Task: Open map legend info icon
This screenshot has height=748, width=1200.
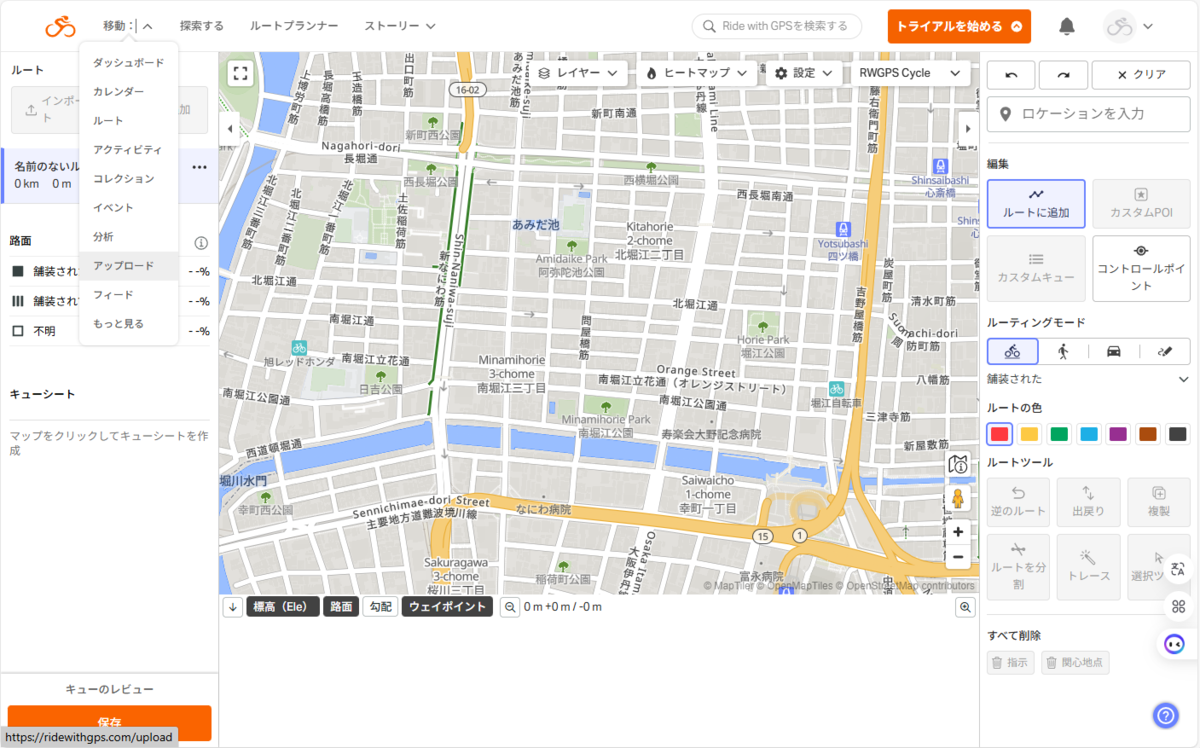Action: coord(958,464)
